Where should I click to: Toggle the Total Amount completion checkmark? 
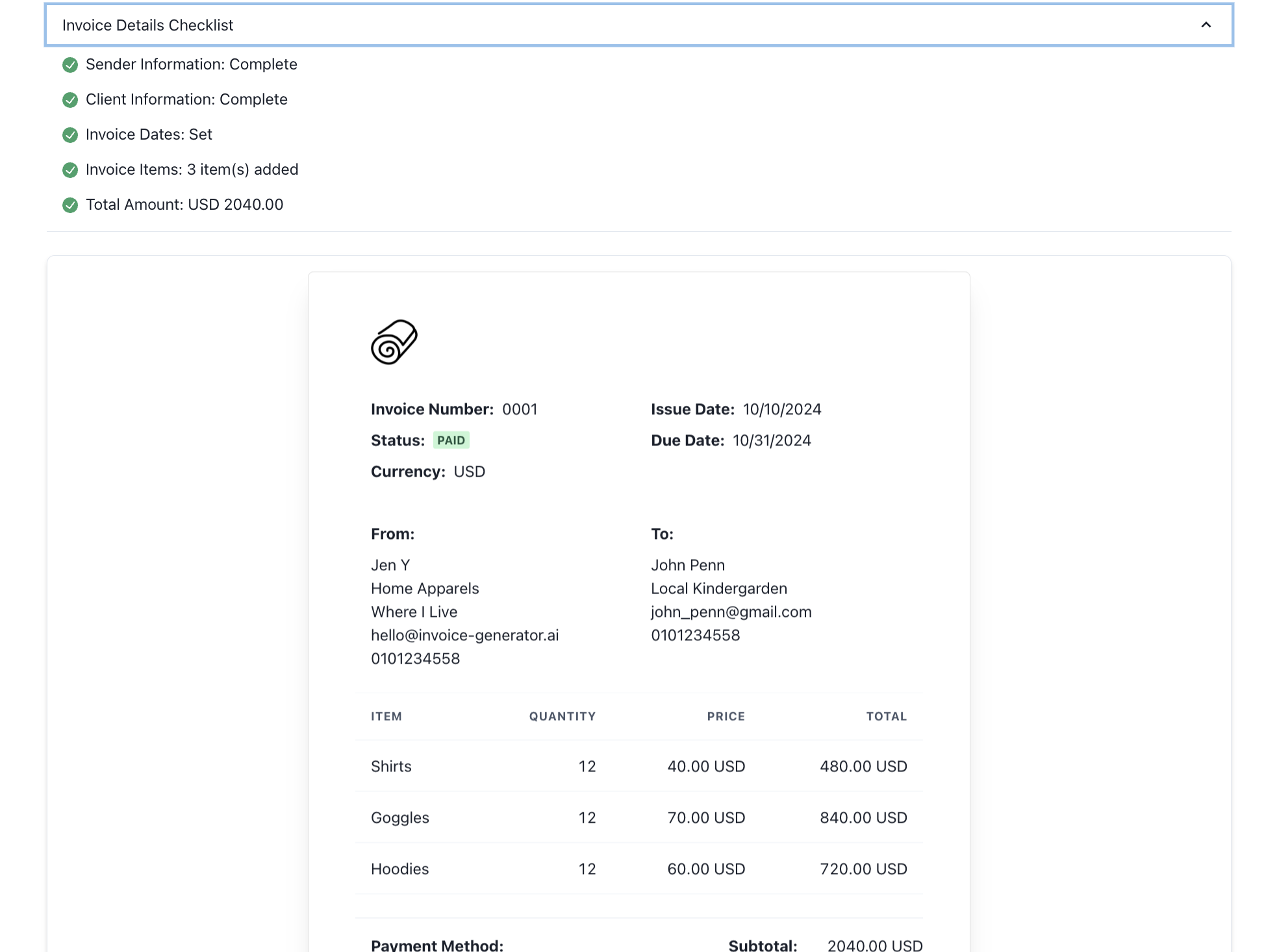tap(70, 205)
